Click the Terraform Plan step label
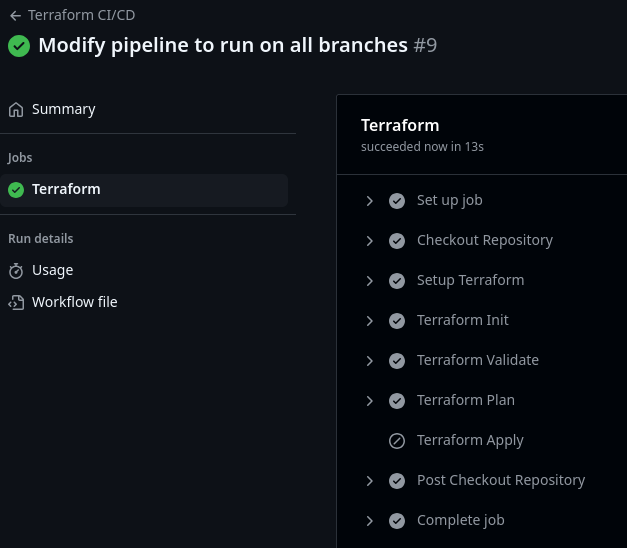This screenshot has height=548, width=627. coord(466,400)
